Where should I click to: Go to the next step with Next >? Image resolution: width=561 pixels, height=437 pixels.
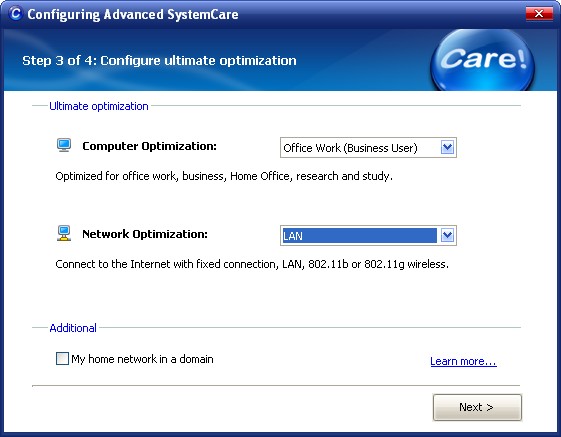(x=477, y=407)
